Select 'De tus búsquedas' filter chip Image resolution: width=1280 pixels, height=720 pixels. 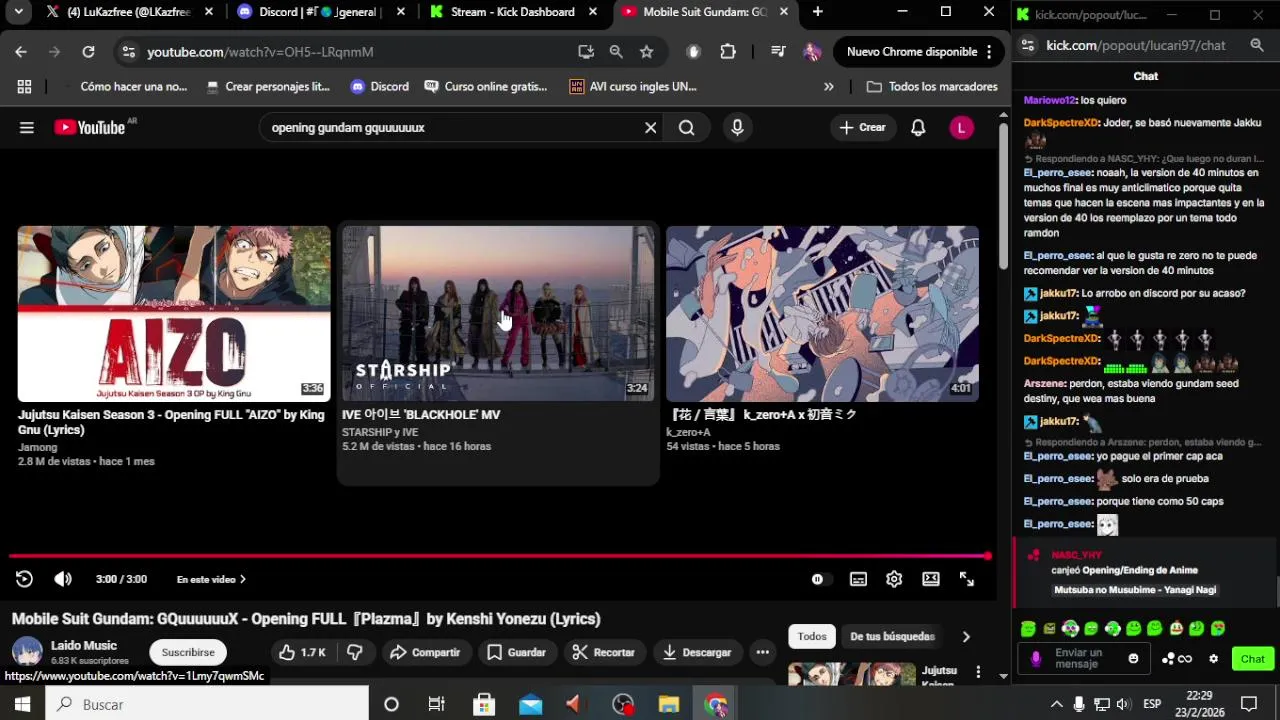pyautogui.click(x=892, y=636)
